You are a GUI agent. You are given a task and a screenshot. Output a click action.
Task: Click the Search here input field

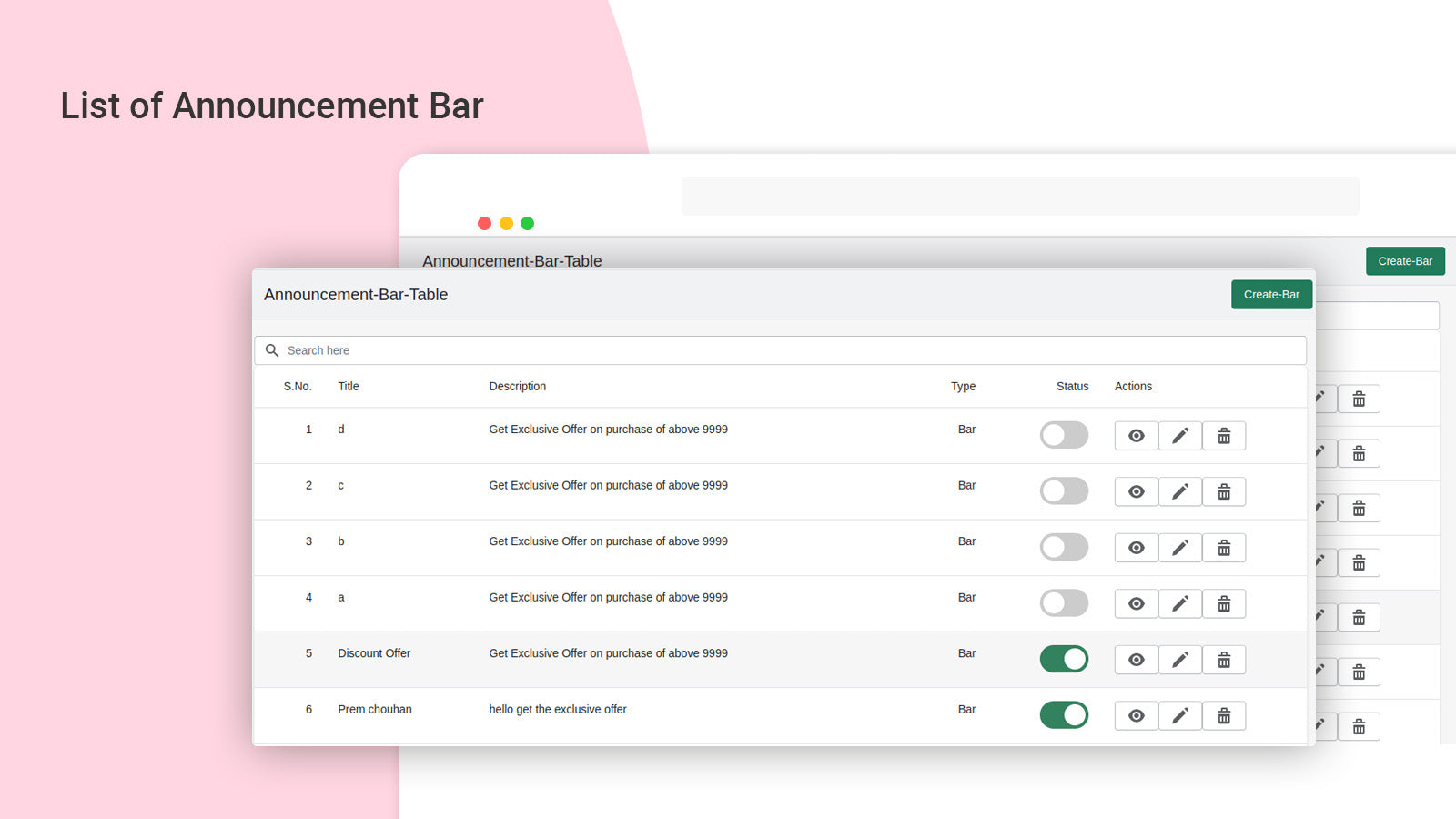[x=783, y=350]
